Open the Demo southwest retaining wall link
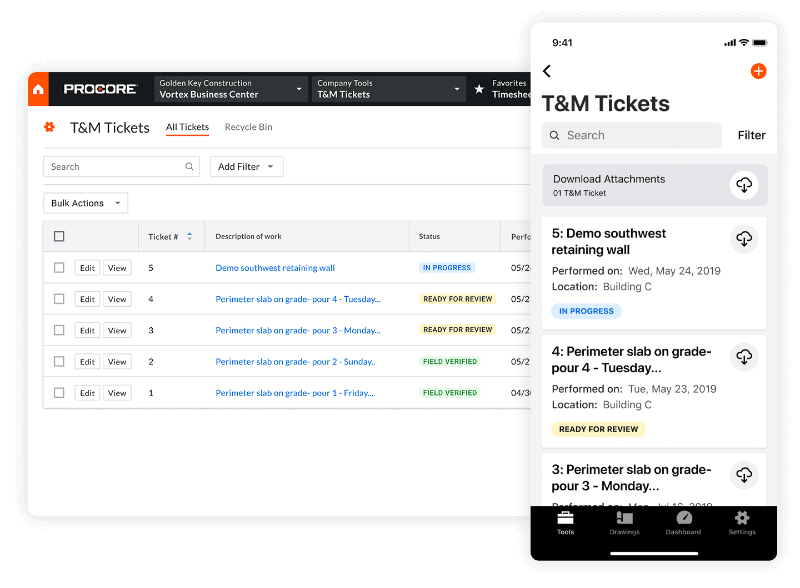Viewport: 800px width, 588px height. point(275,268)
